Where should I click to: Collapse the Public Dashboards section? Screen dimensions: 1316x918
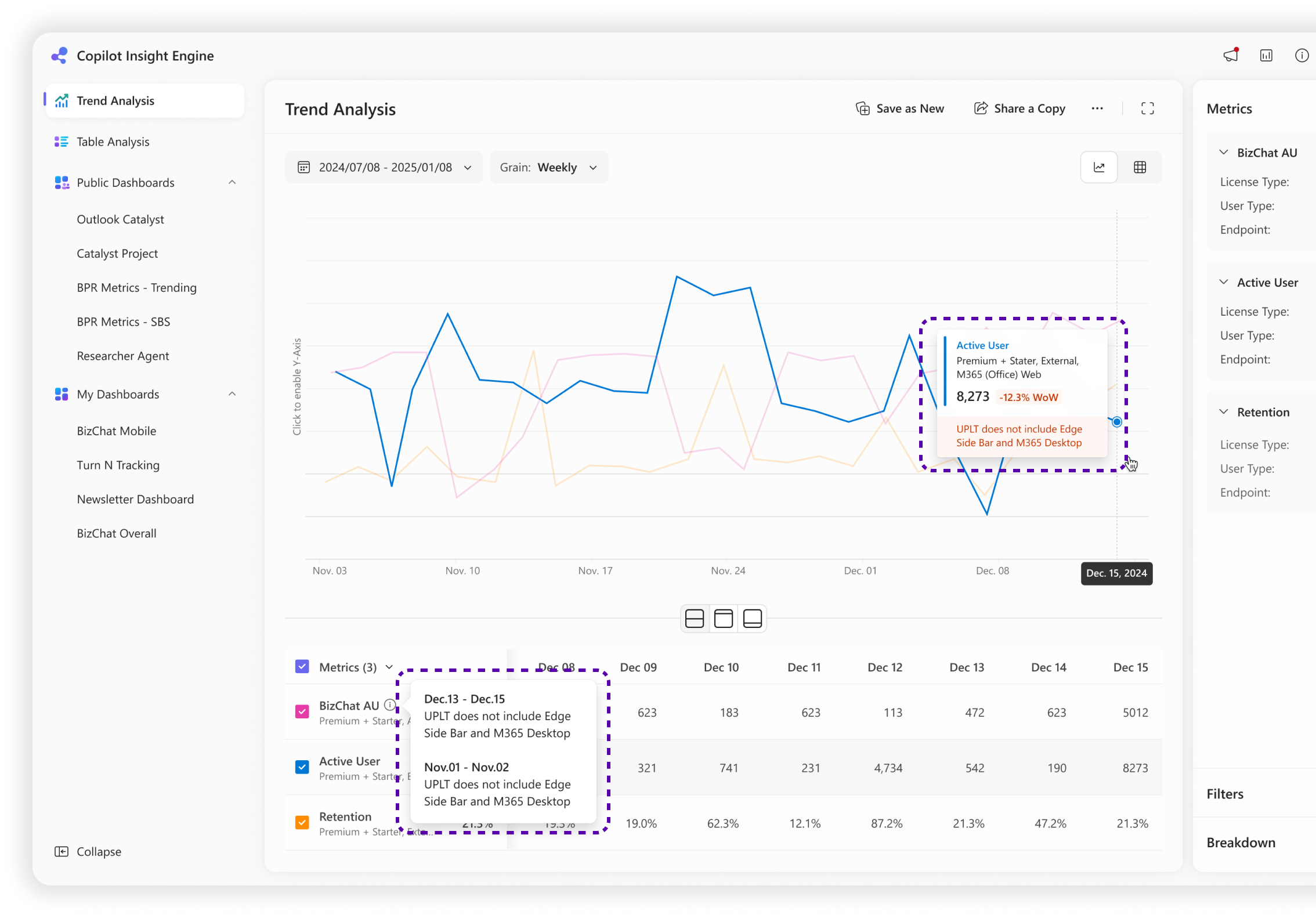click(x=232, y=182)
